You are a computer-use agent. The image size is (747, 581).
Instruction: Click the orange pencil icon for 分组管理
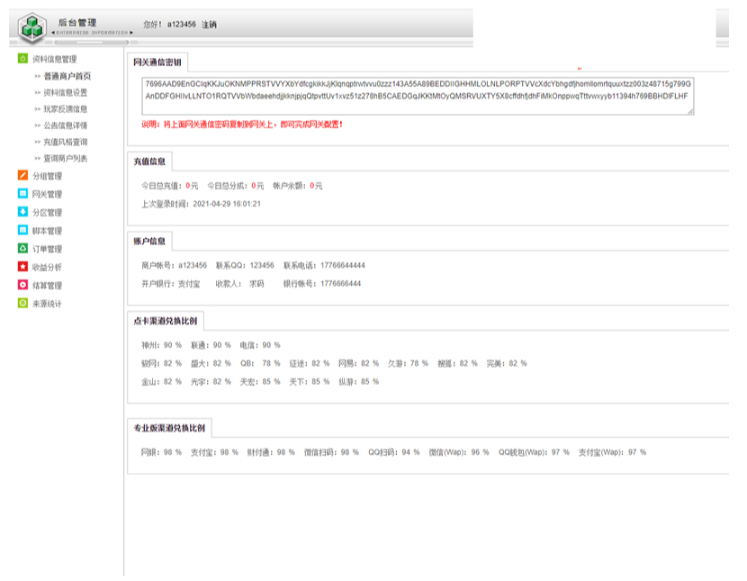[x=23, y=176]
